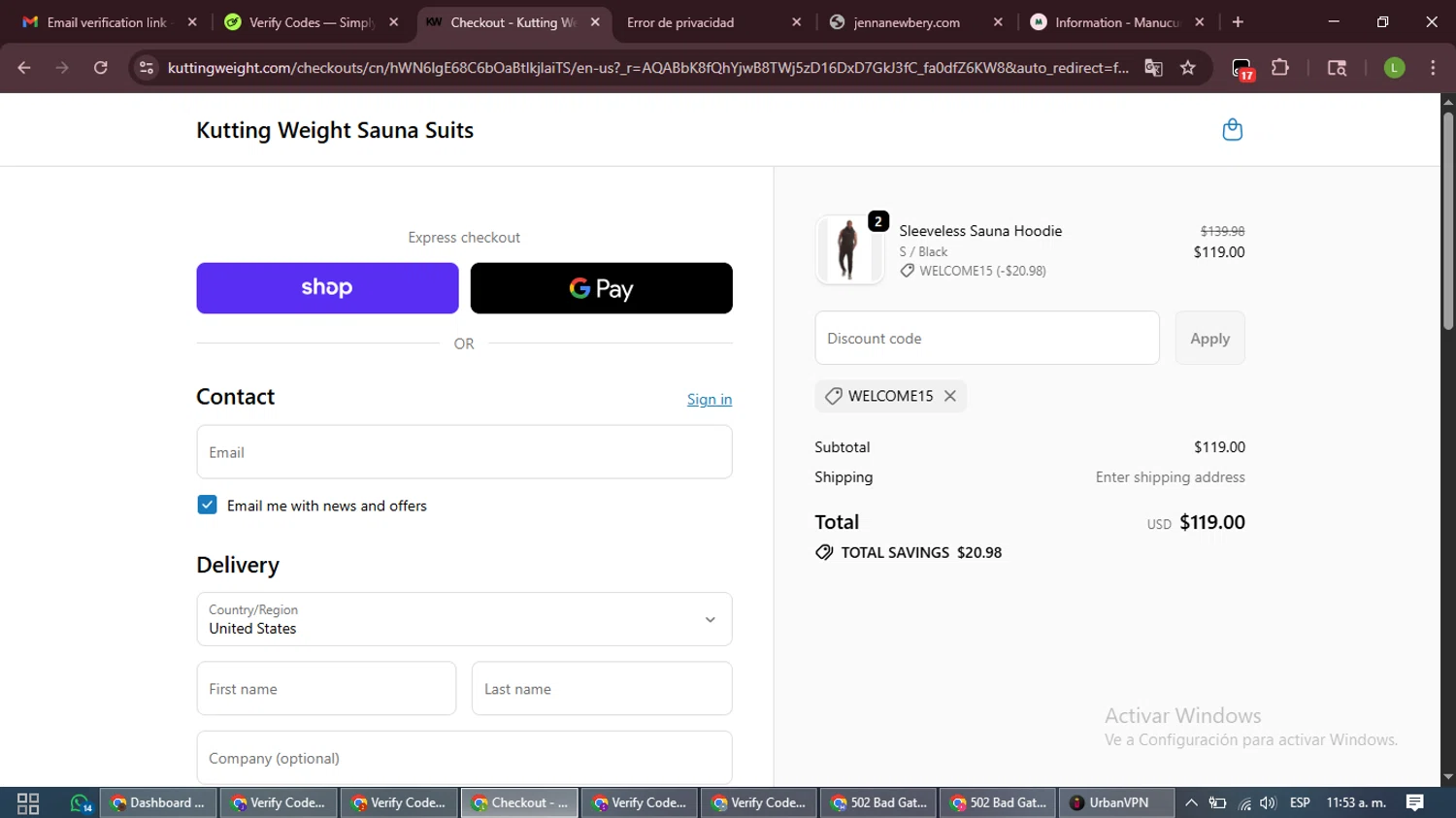Image resolution: width=1456 pixels, height=818 pixels.
Task: Switch to the Checkout taskbar window
Action: pos(519,802)
